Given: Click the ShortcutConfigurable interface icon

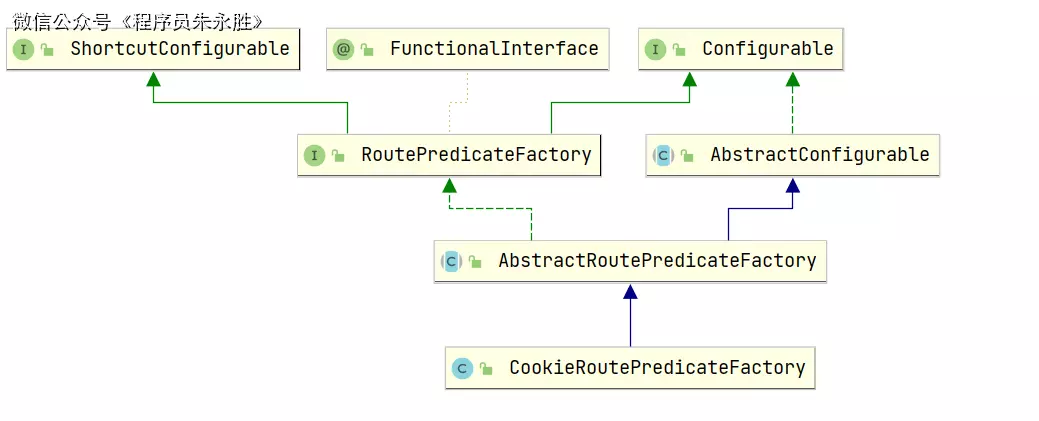Looking at the screenshot, I should coord(24,49).
